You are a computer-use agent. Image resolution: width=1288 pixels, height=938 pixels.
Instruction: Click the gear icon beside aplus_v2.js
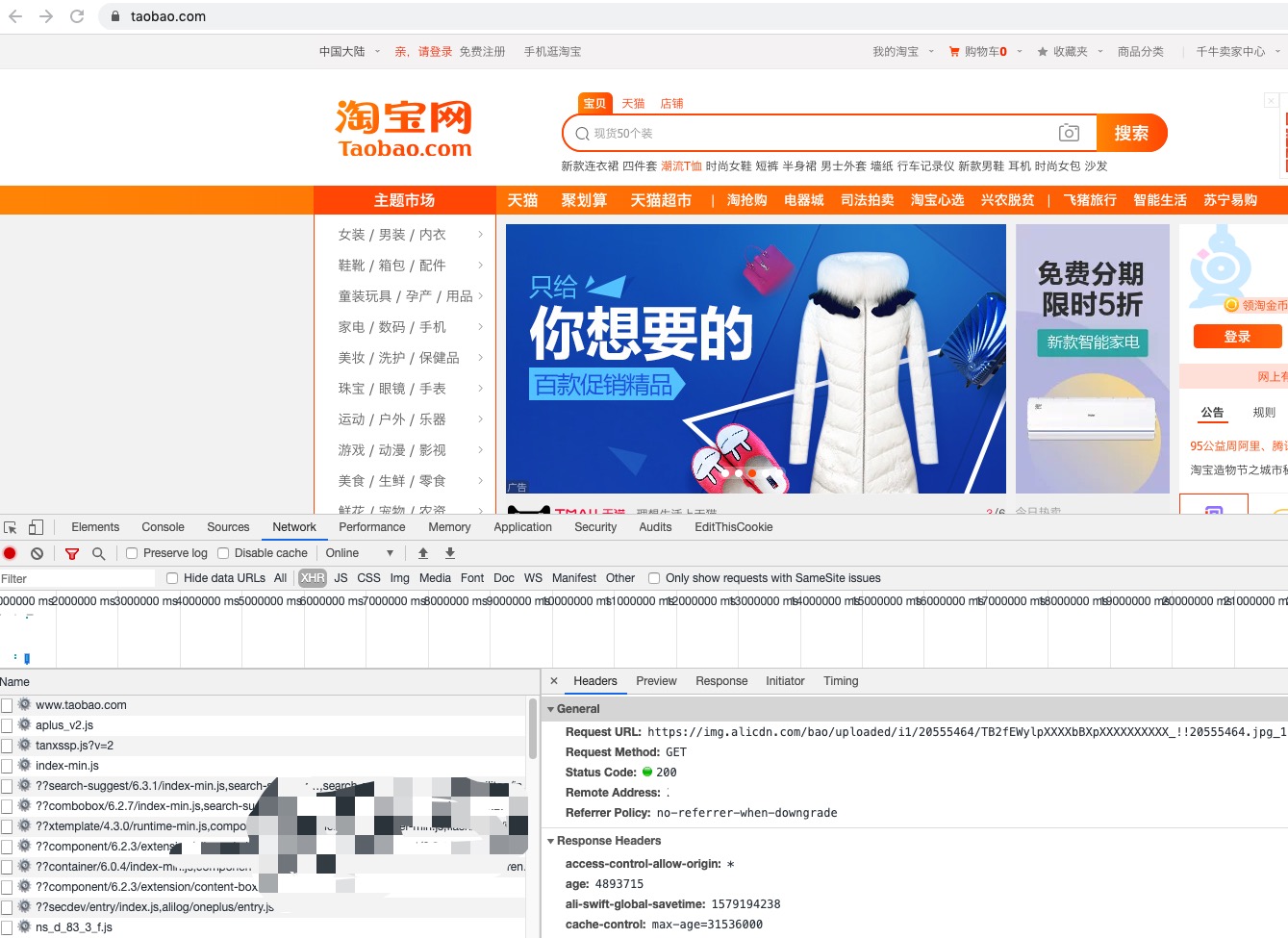tap(25, 725)
